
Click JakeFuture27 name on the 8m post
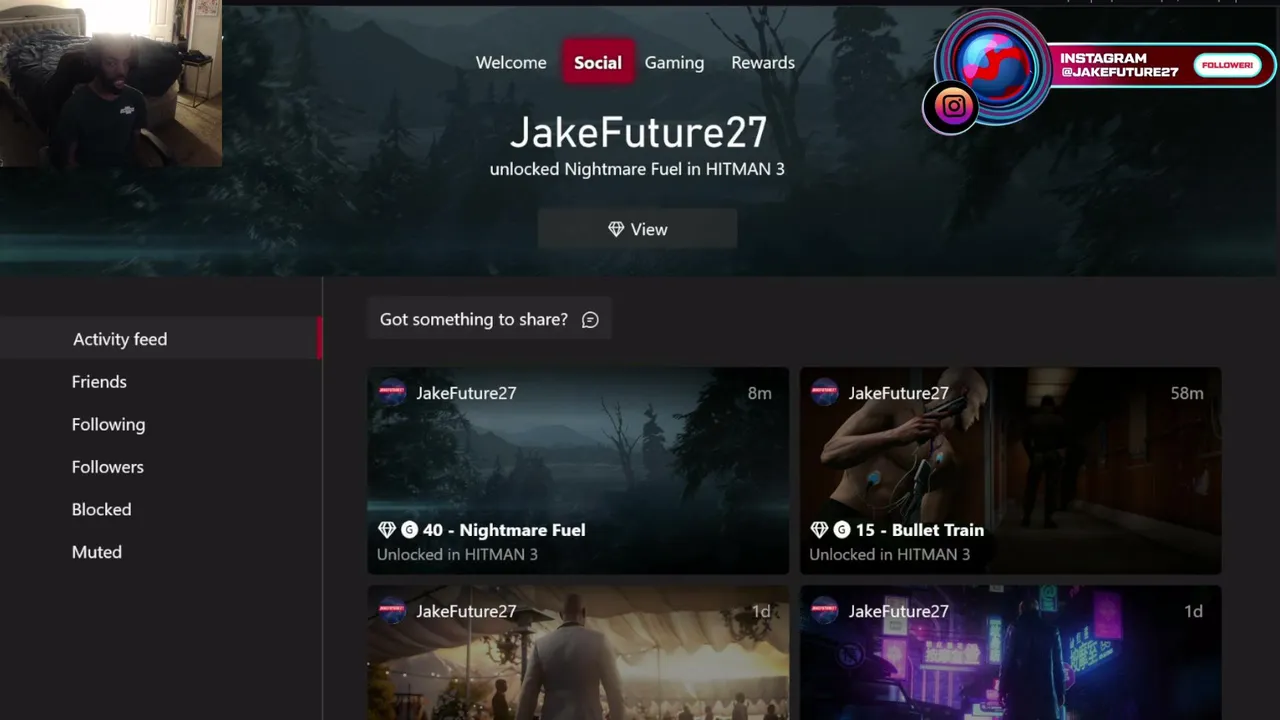(x=466, y=393)
